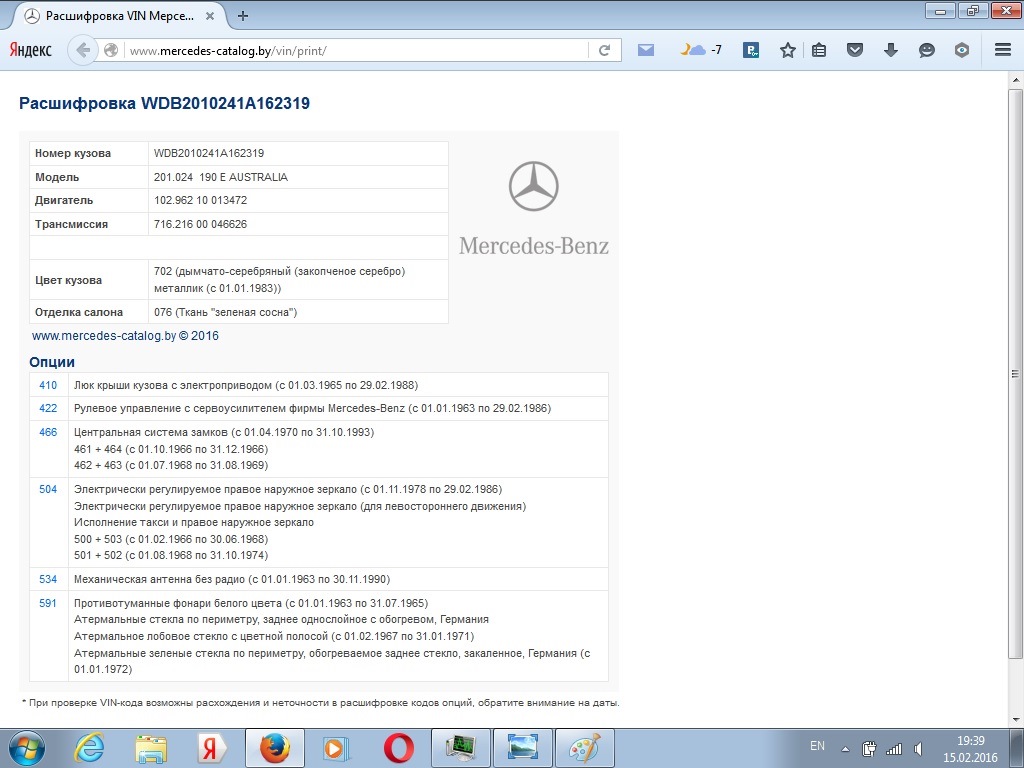Viewport: 1024px width, 768px height.
Task: Open option code 410 link
Action: coord(48,385)
